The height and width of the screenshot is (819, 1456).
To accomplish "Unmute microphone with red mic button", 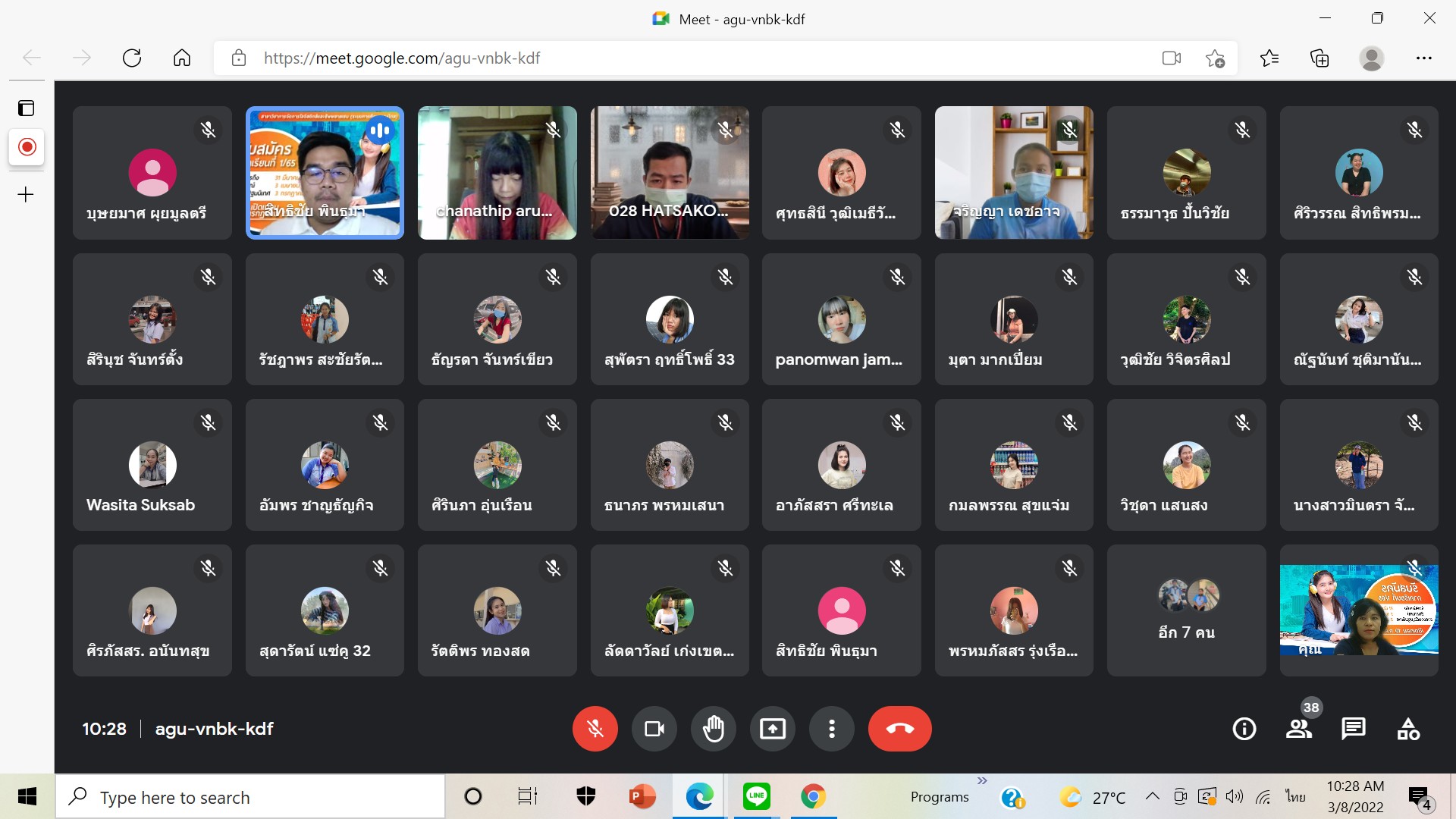I will point(595,729).
